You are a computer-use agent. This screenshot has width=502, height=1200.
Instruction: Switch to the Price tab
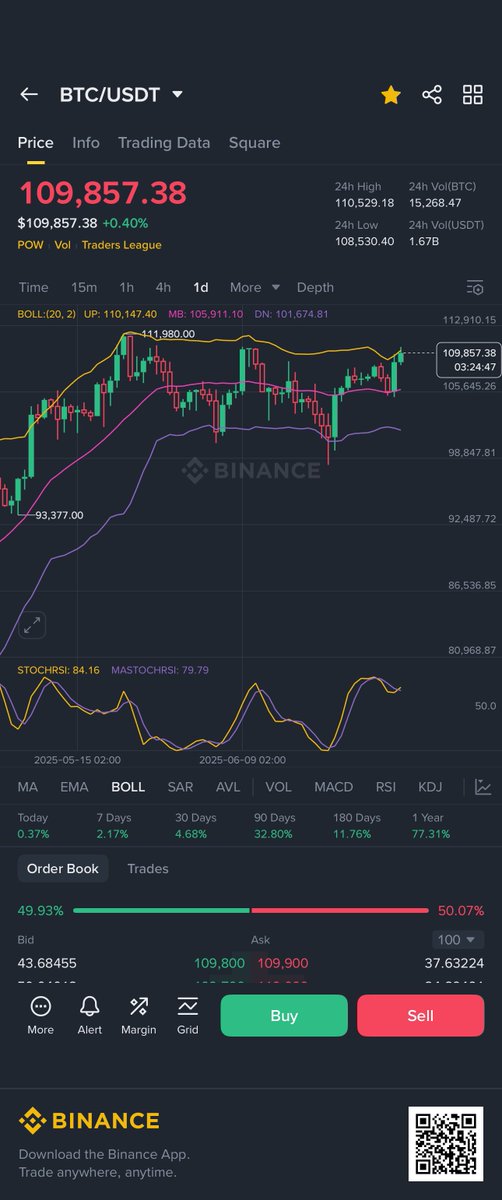[36, 143]
